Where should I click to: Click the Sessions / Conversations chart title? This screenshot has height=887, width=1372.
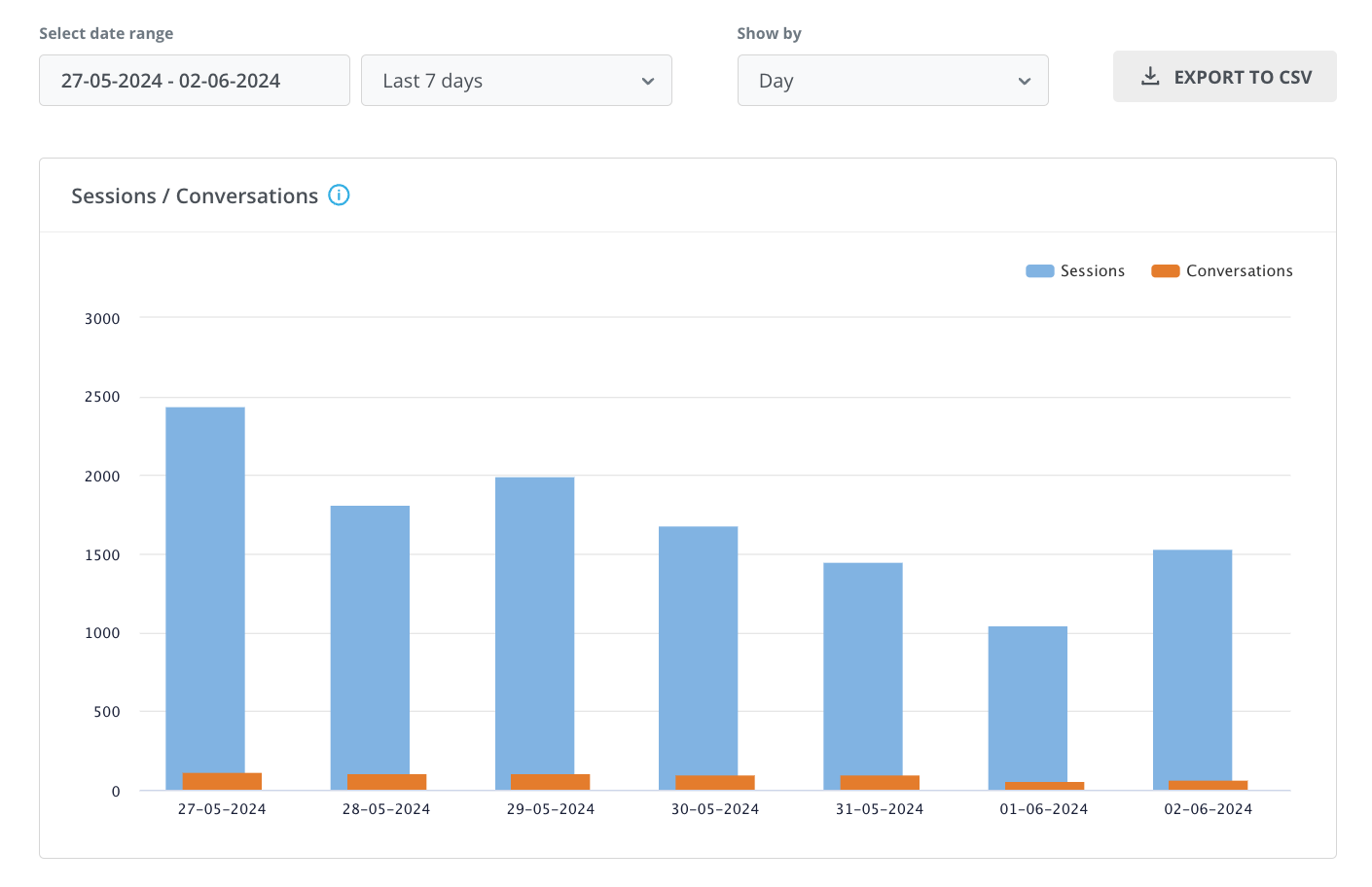[195, 195]
